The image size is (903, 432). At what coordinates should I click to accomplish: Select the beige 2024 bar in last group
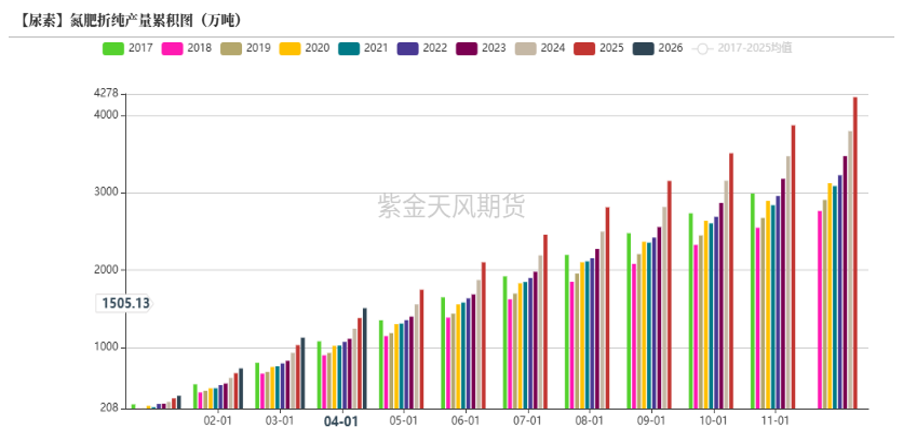(850, 270)
